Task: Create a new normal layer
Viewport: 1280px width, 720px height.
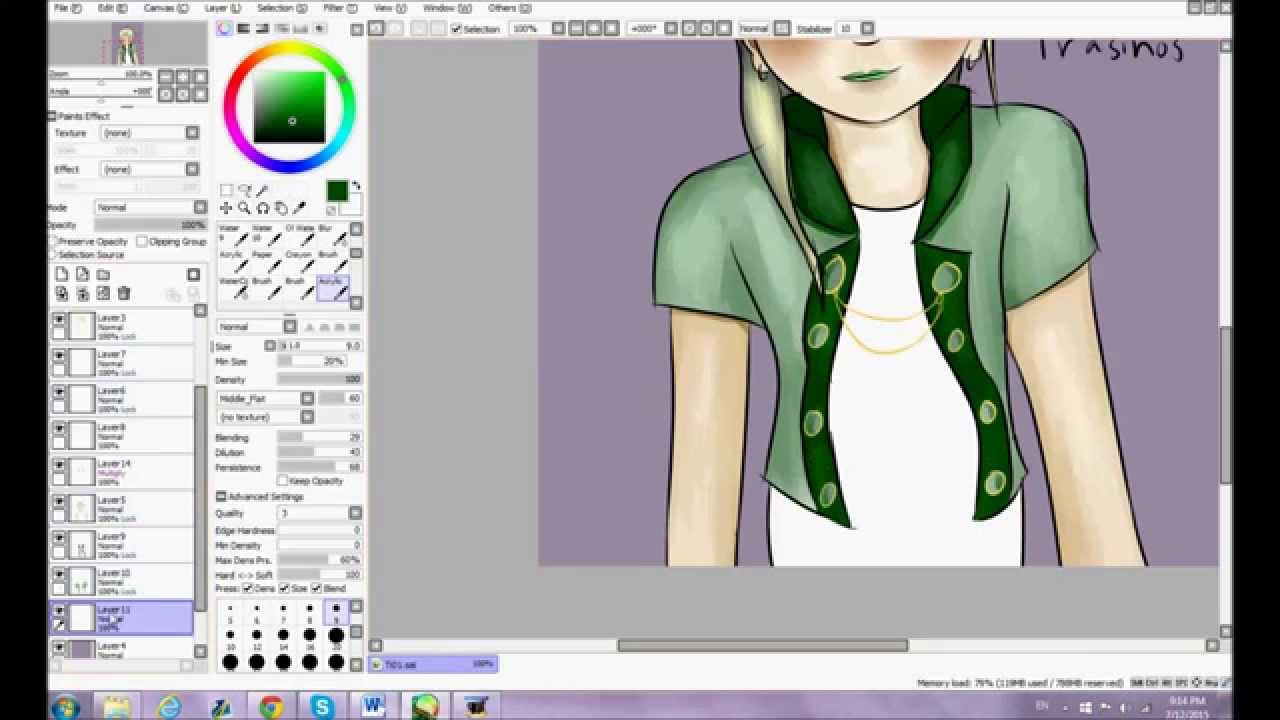Action: (x=61, y=274)
